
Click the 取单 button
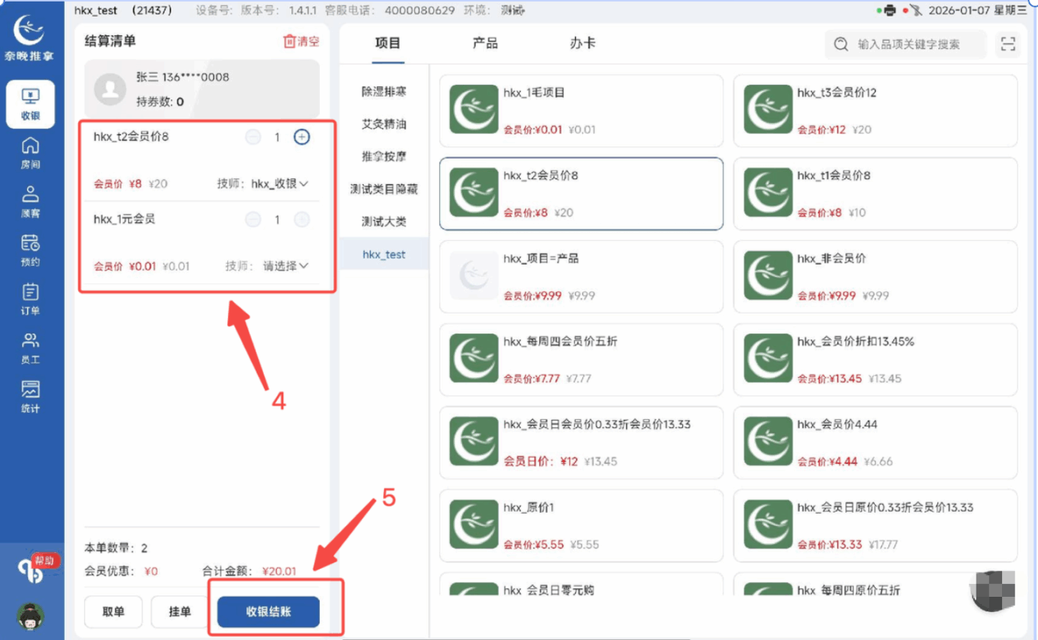click(x=113, y=612)
